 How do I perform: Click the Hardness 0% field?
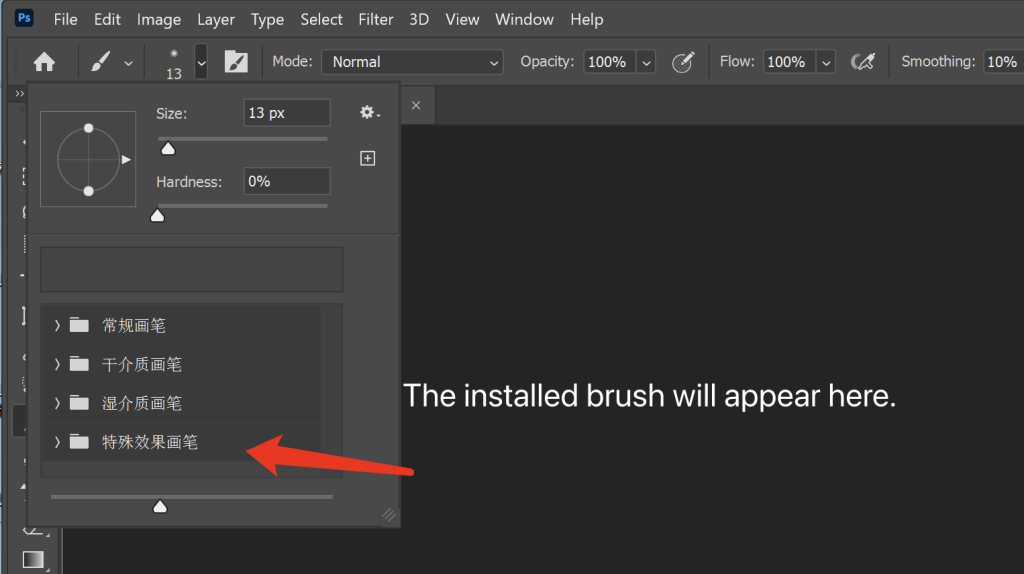point(287,182)
